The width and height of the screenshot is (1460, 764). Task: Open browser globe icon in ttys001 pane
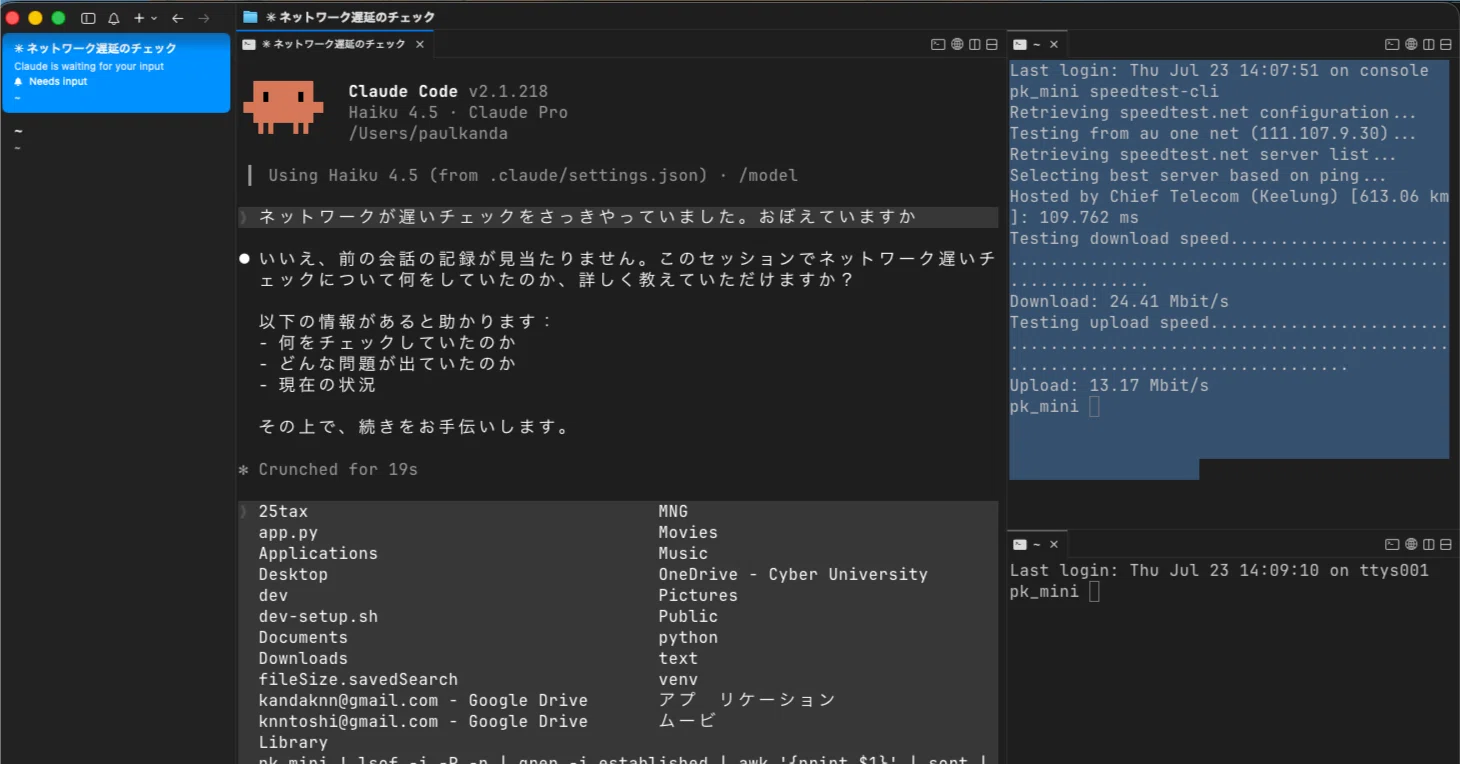(x=1411, y=544)
